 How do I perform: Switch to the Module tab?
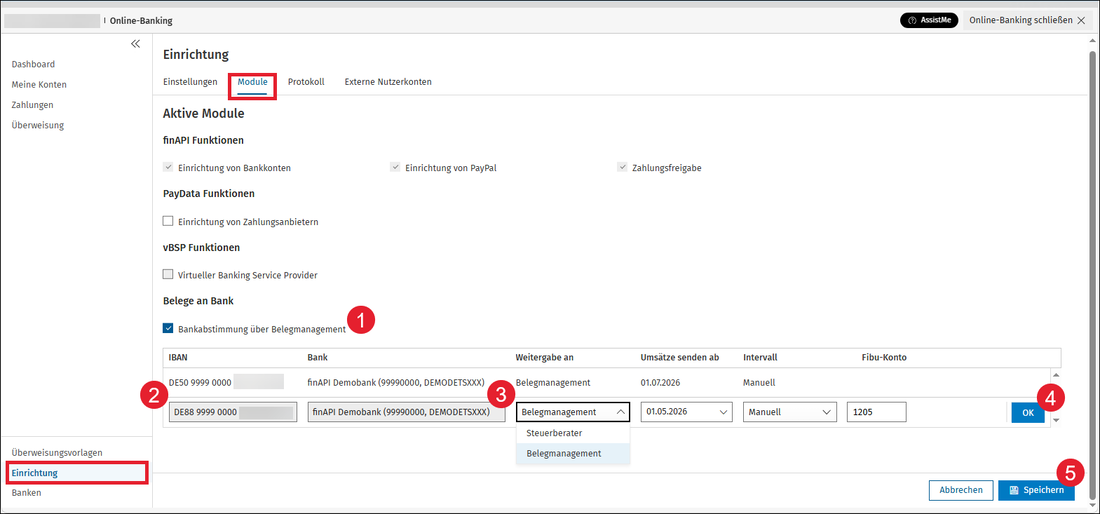[252, 82]
